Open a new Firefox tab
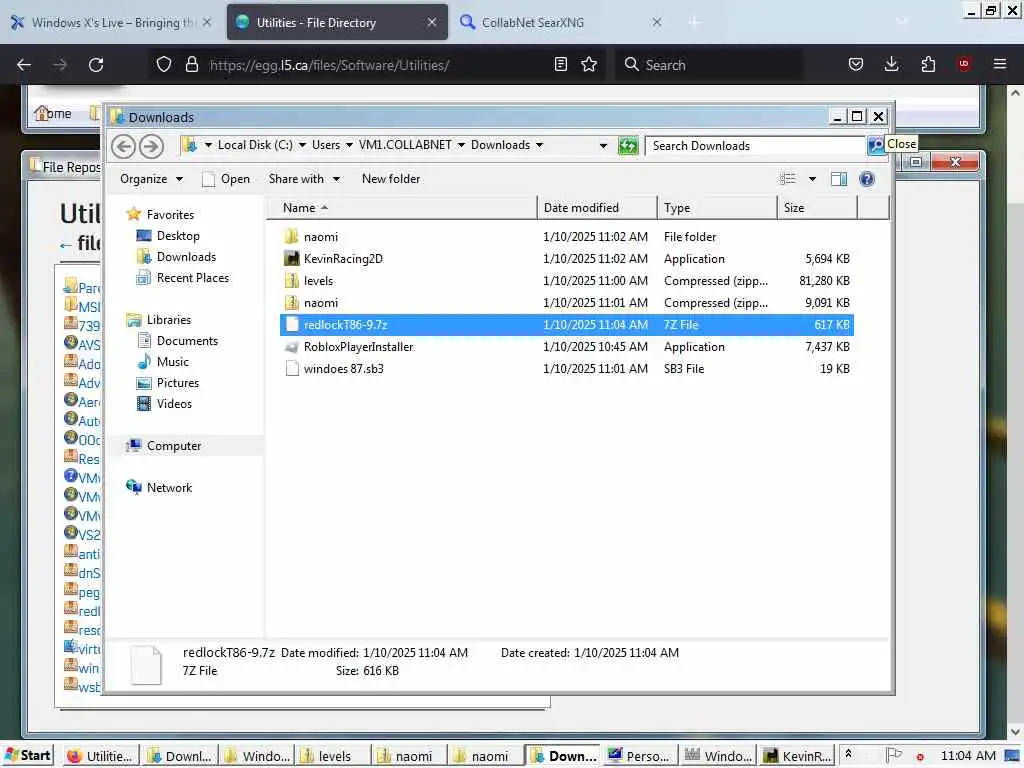This screenshot has width=1024, height=768. coord(694,22)
